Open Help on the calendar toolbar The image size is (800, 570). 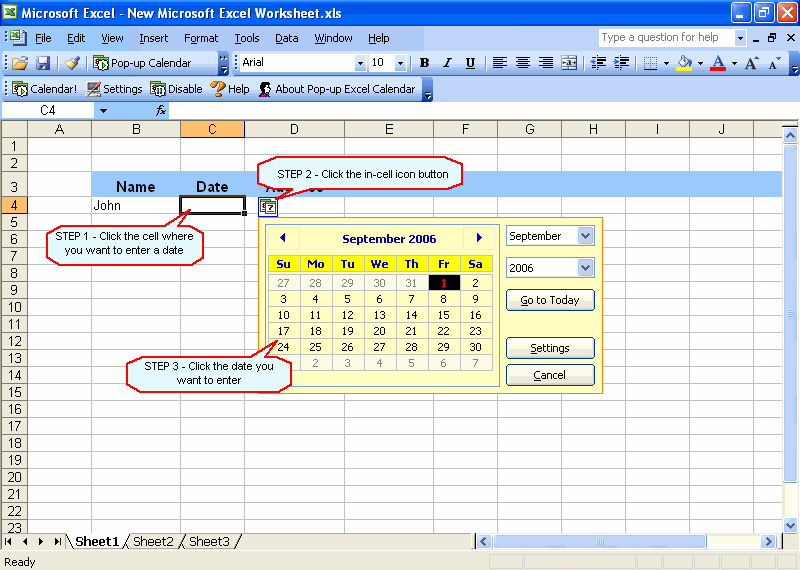(x=230, y=89)
